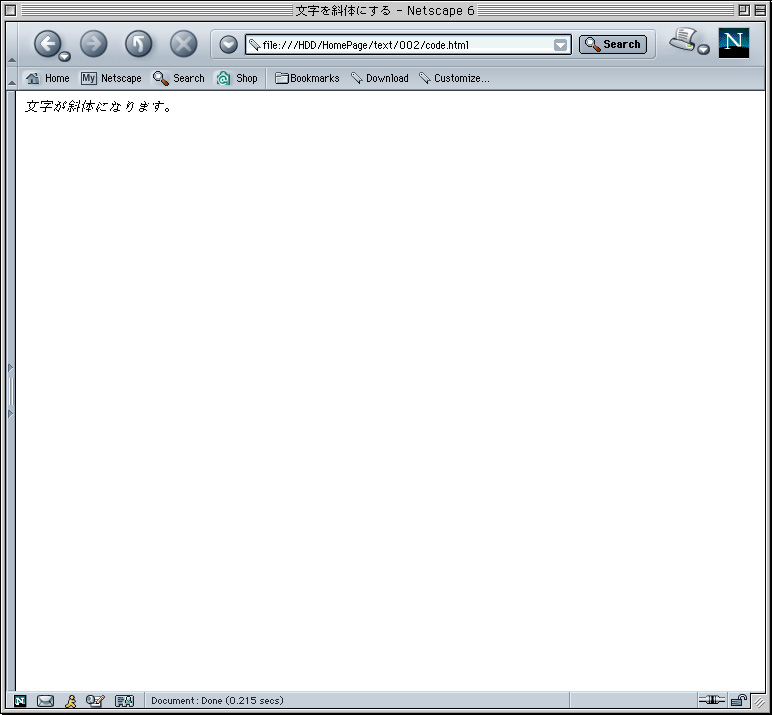Launch Instant Messenger from the running man icon
The height and width of the screenshot is (715, 772).
tap(71, 701)
